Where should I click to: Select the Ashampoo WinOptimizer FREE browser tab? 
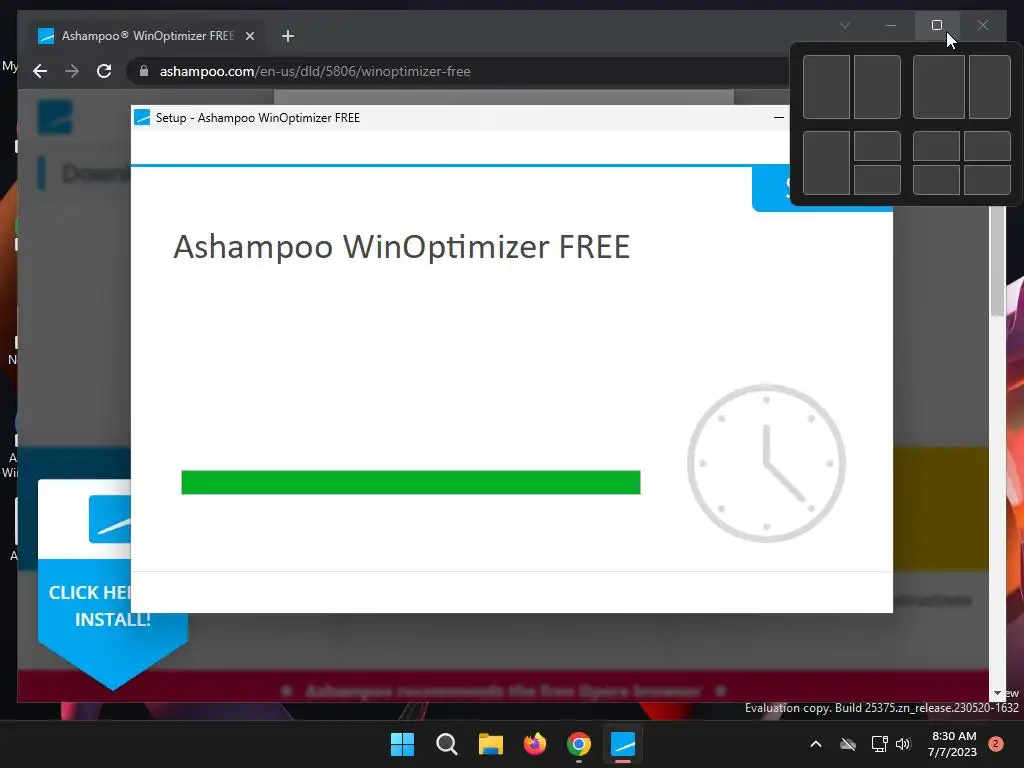pyautogui.click(x=147, y=36)
